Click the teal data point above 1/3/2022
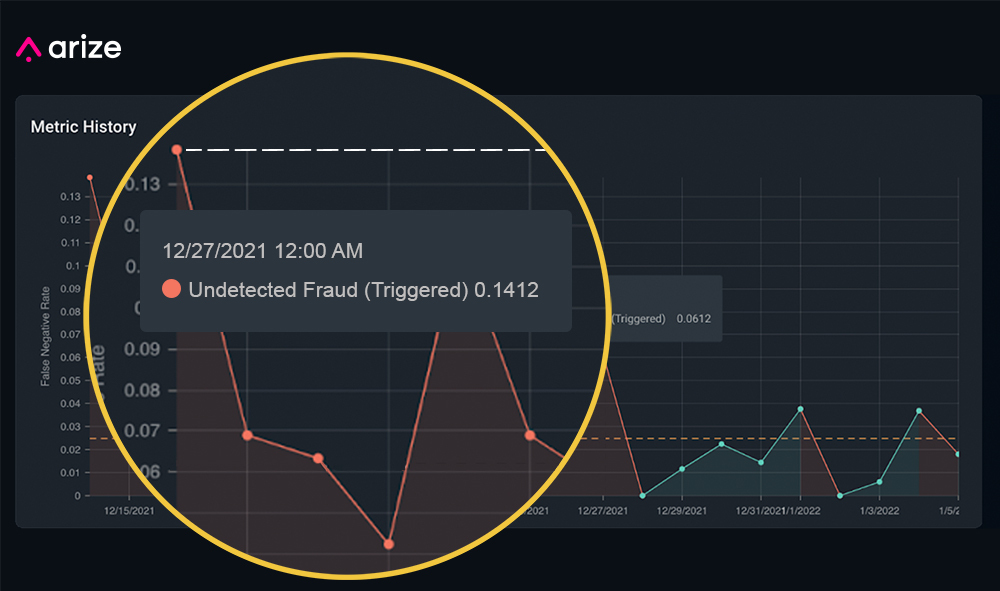1000x591 pixels. [x=880, y=481]
